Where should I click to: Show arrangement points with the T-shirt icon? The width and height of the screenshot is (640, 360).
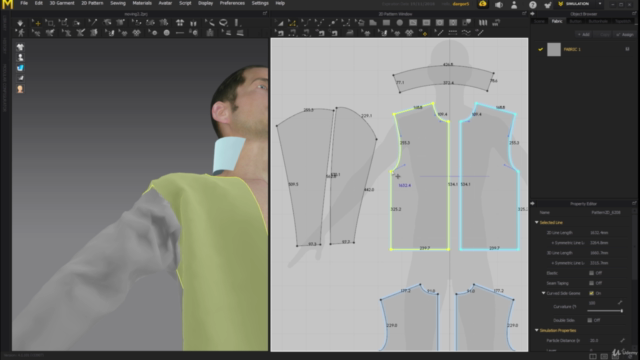click(180, 23)
